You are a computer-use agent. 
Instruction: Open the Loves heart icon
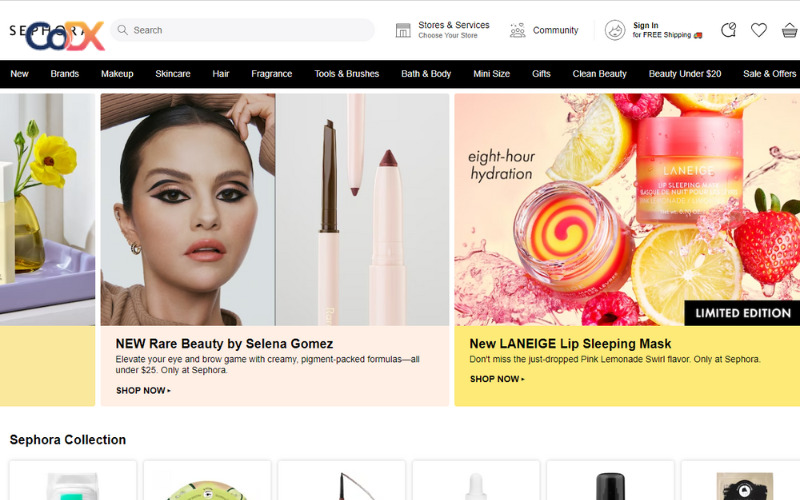pyautogui.click(x=759, y=30)
